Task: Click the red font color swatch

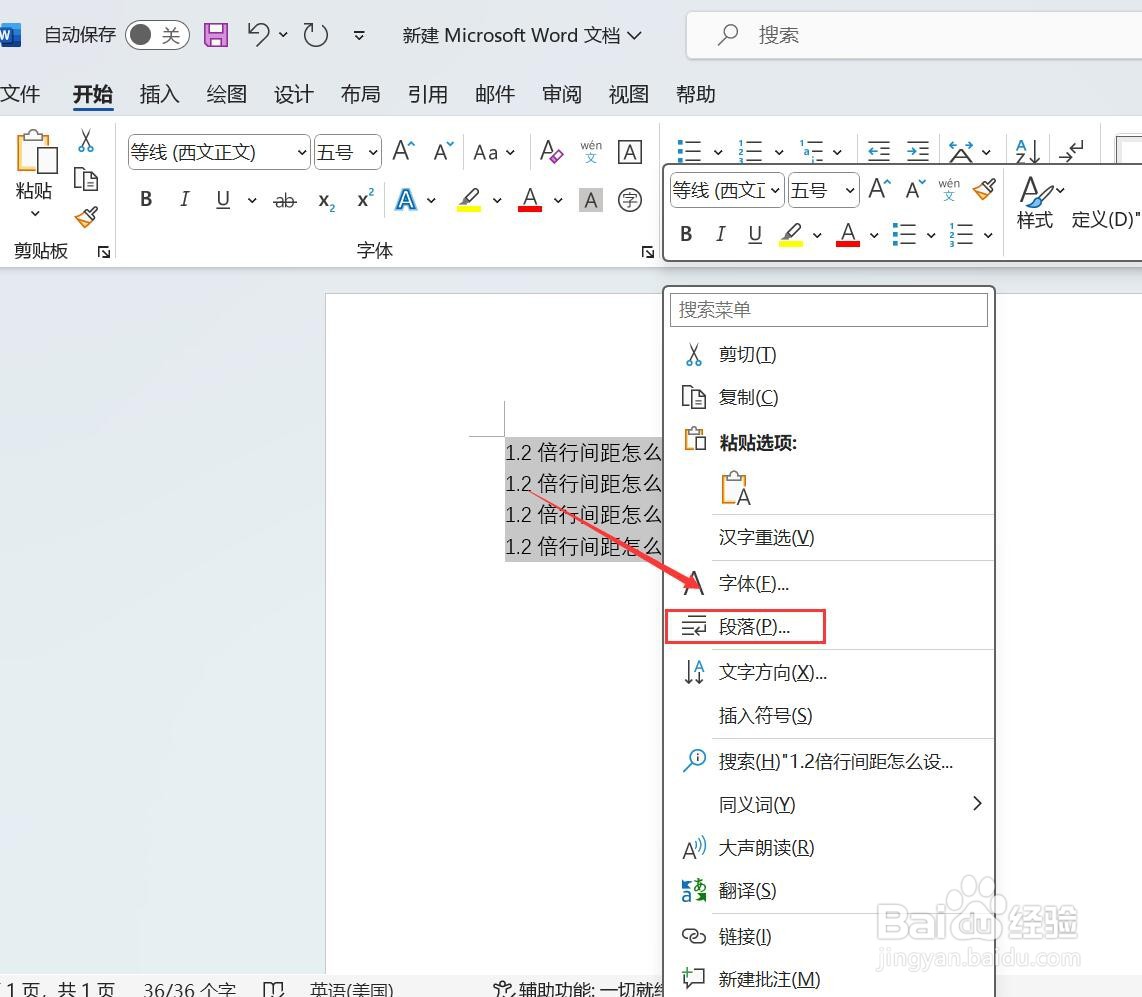Action: click(x=529, y=200)
